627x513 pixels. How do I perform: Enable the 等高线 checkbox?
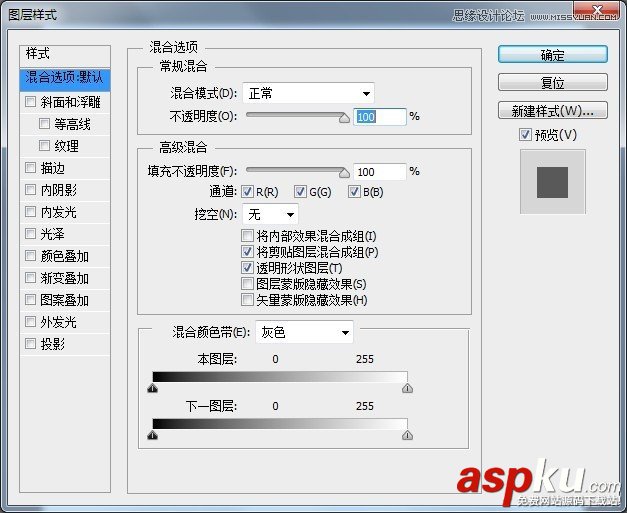(44, 124)
